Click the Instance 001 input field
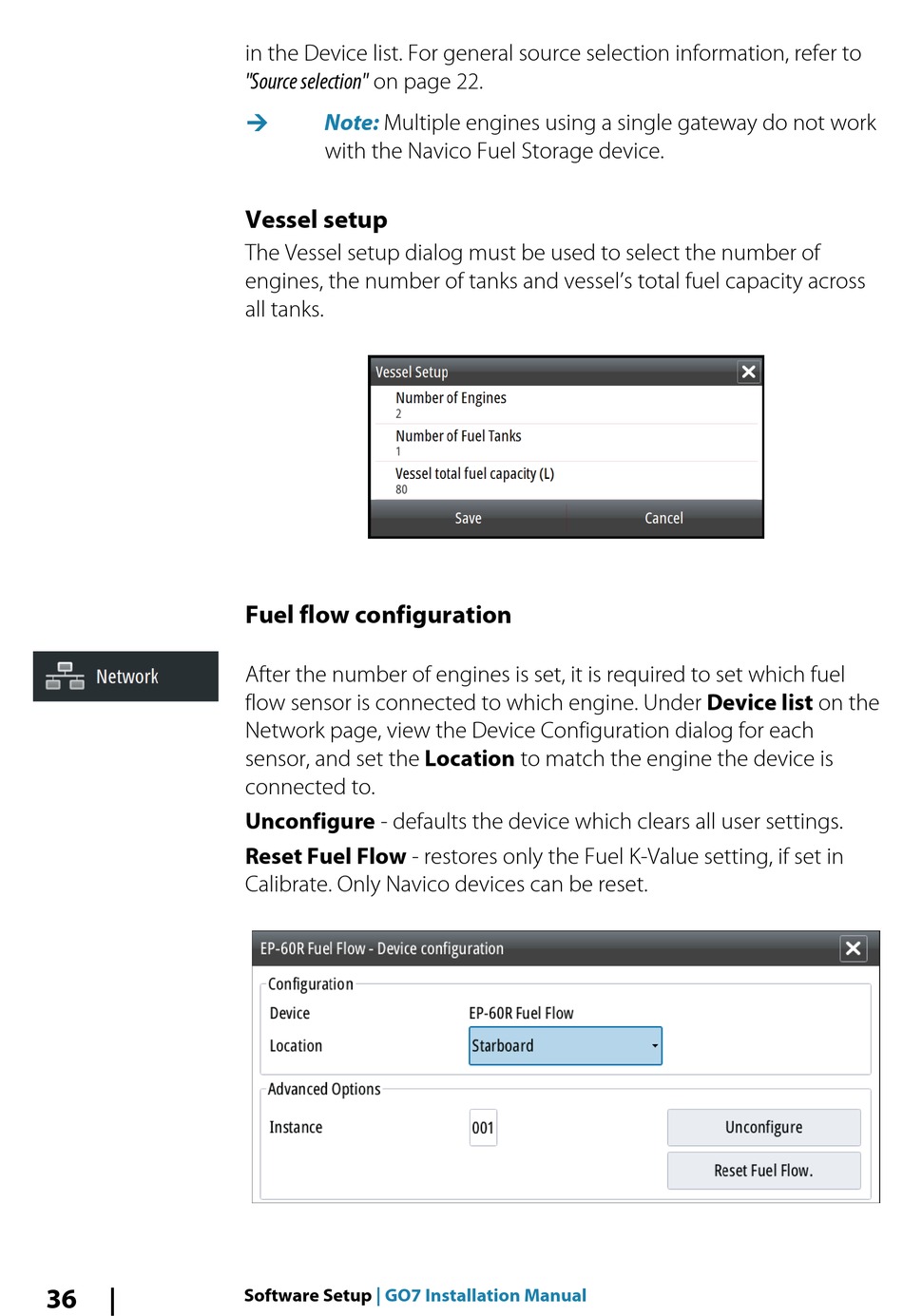Screen dimensions: 903x1316 483,1128
